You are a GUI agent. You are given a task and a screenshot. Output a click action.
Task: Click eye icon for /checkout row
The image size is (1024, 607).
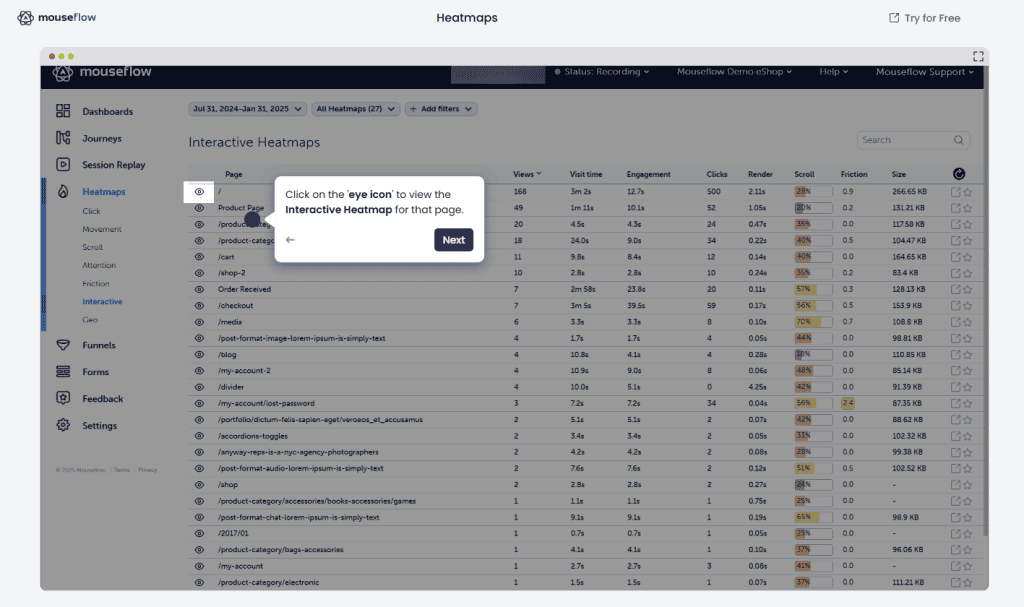[x=199, y=306]
